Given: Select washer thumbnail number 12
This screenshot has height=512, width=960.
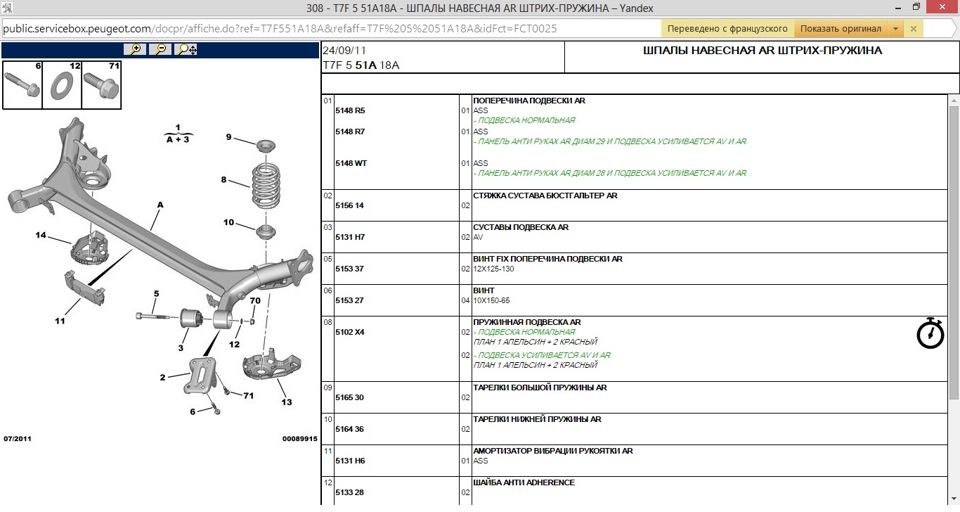Looking at the screenshot, I should (60, 85).
